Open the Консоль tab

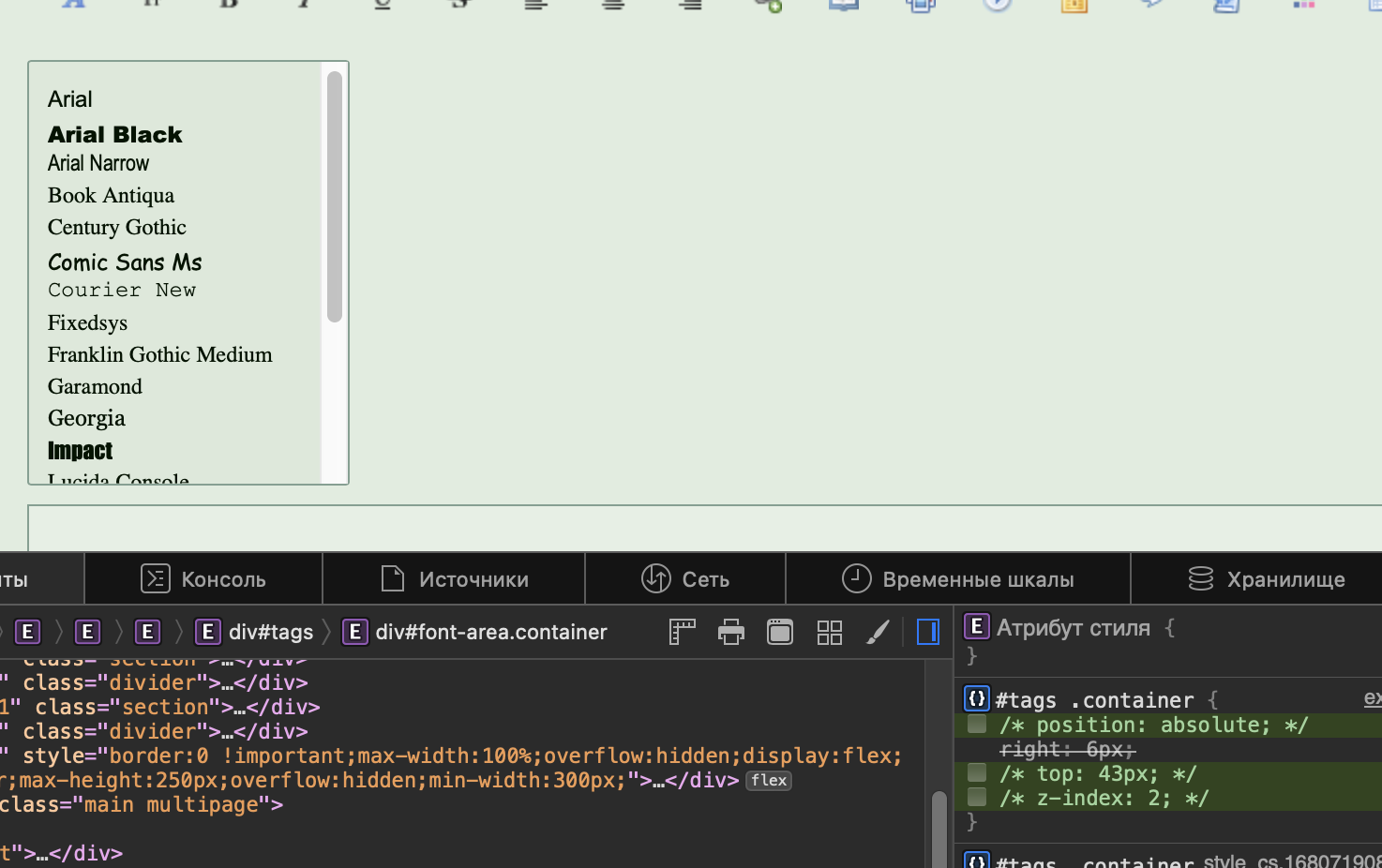[x=203, y=579]
